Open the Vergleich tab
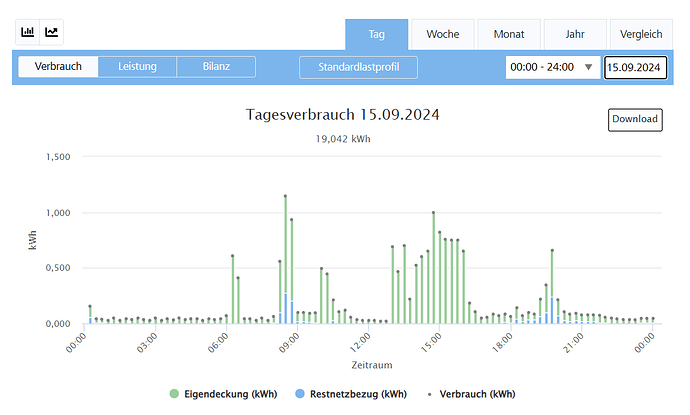This screenshot has width=690, height=415. (641, 34)
